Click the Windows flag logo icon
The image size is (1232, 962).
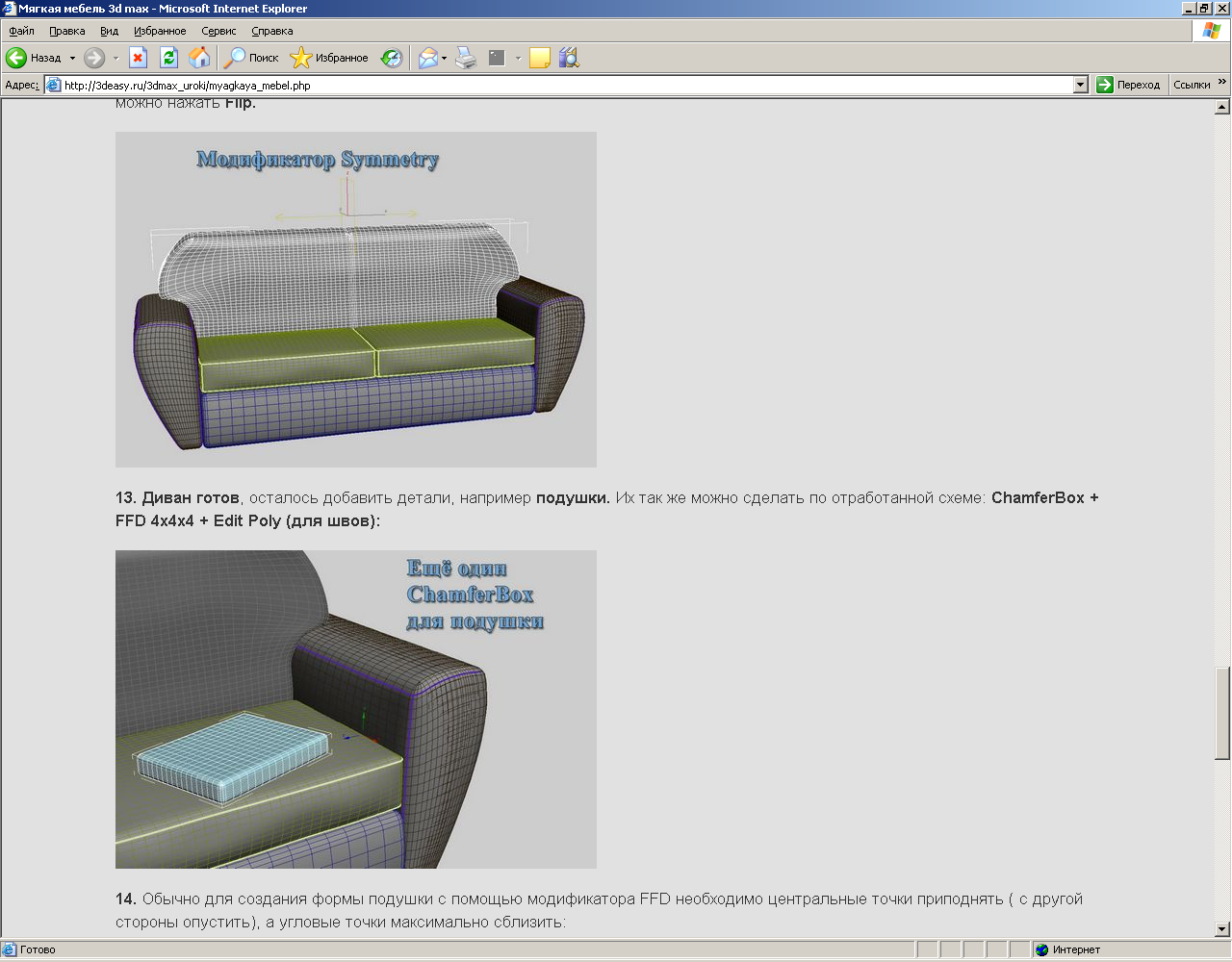coord(1211,30)
